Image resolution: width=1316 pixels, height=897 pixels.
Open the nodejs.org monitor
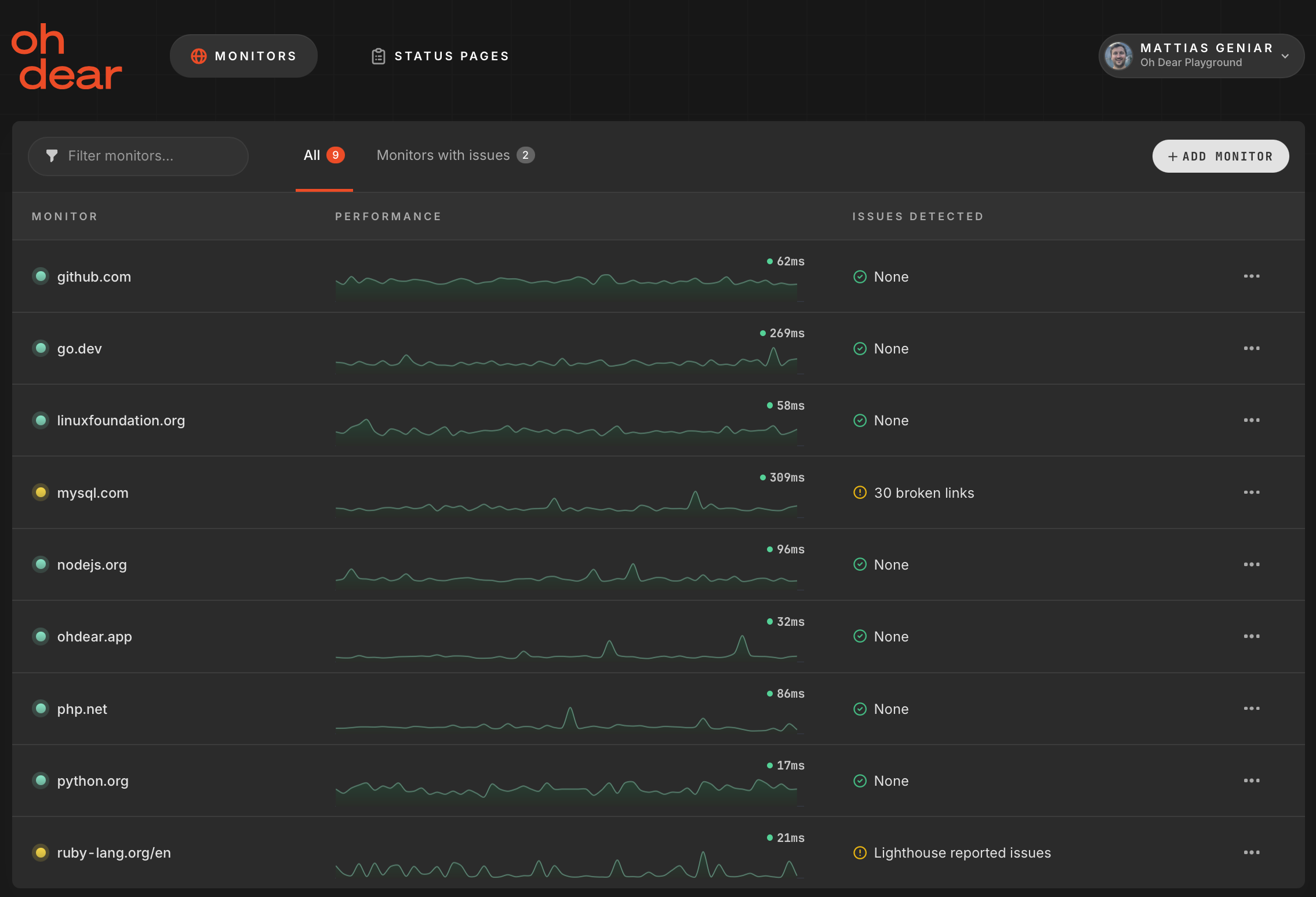pos(92,564)
